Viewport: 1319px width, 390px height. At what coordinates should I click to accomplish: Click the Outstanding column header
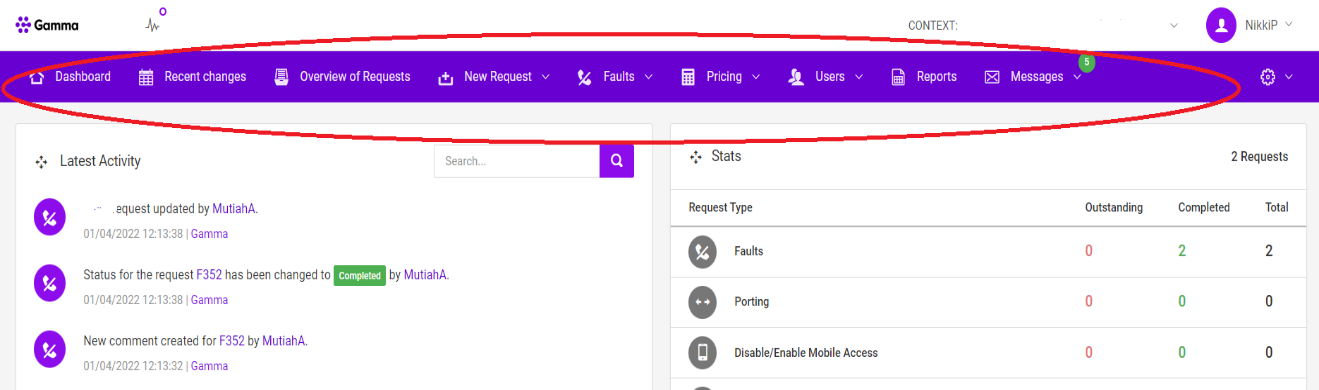point(1114,208)
